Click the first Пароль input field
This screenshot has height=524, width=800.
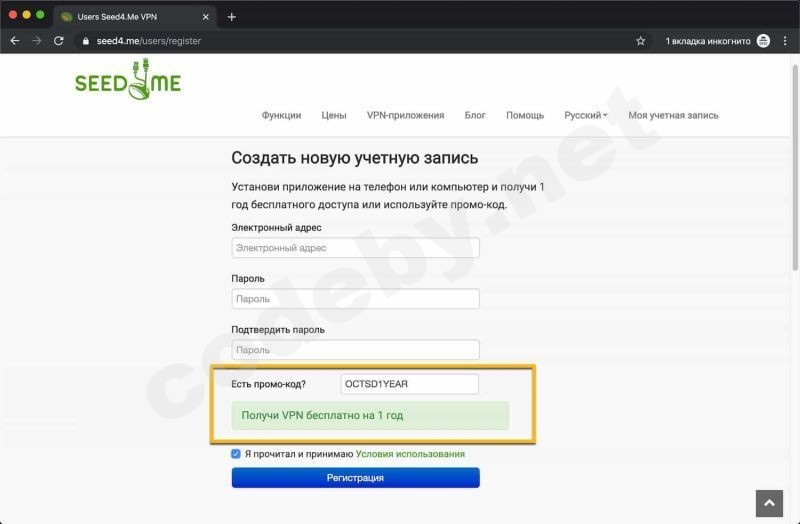pos(355,299)
